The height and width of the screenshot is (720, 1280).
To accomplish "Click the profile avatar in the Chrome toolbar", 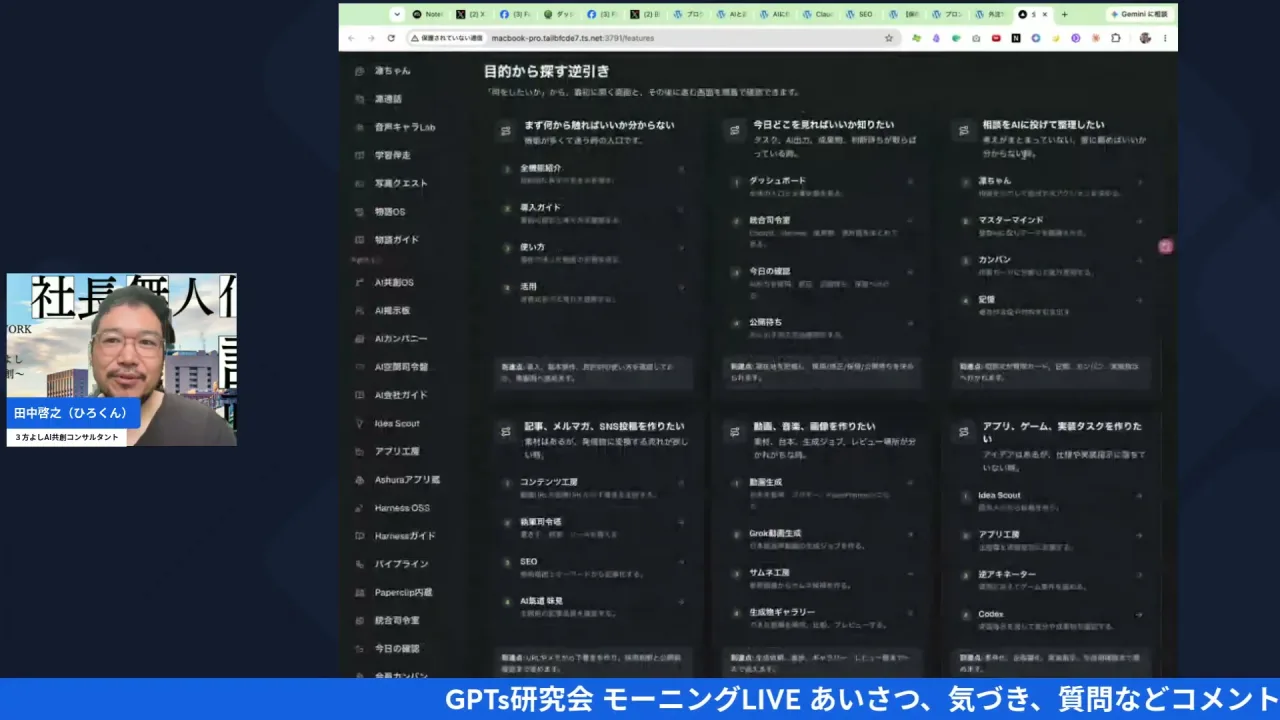I will click(1145, 38).
